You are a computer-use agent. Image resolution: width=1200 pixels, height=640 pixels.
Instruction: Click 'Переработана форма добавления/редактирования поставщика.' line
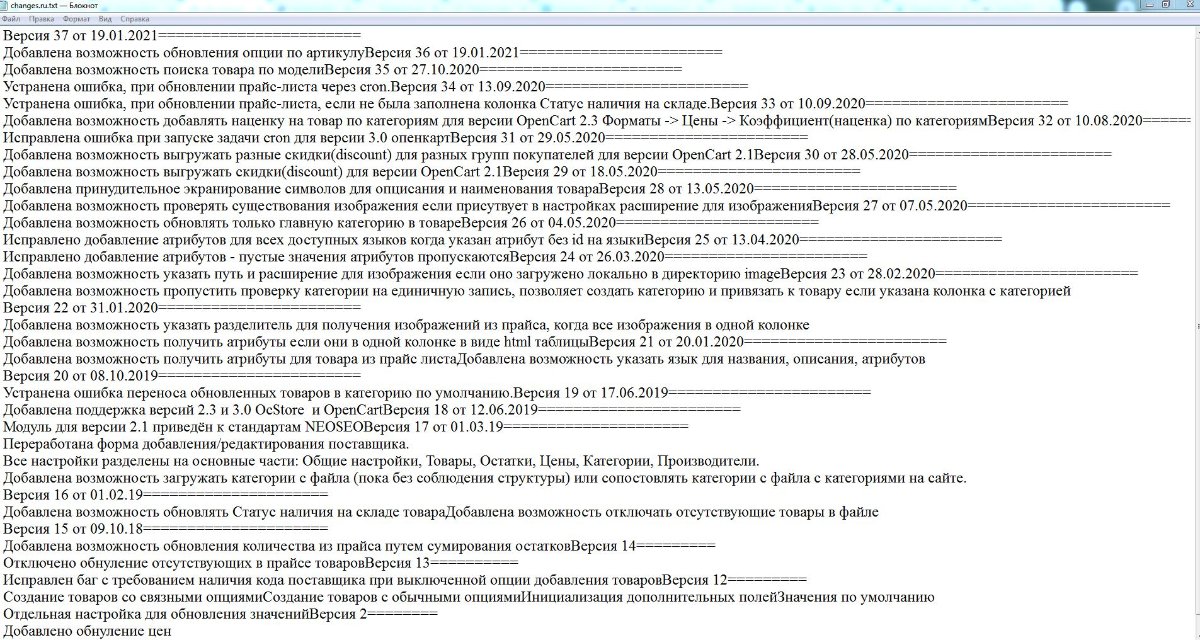[207, 443]
